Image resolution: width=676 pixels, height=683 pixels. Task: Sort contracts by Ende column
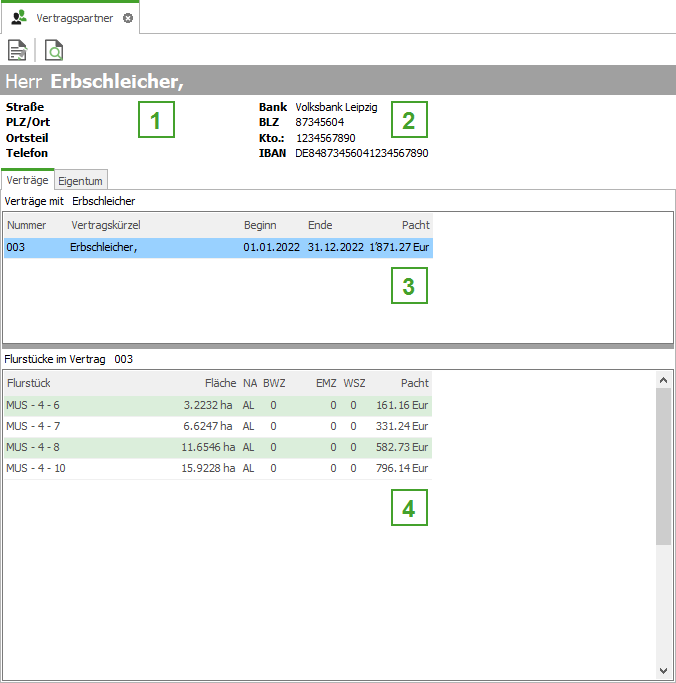[320, 225]
